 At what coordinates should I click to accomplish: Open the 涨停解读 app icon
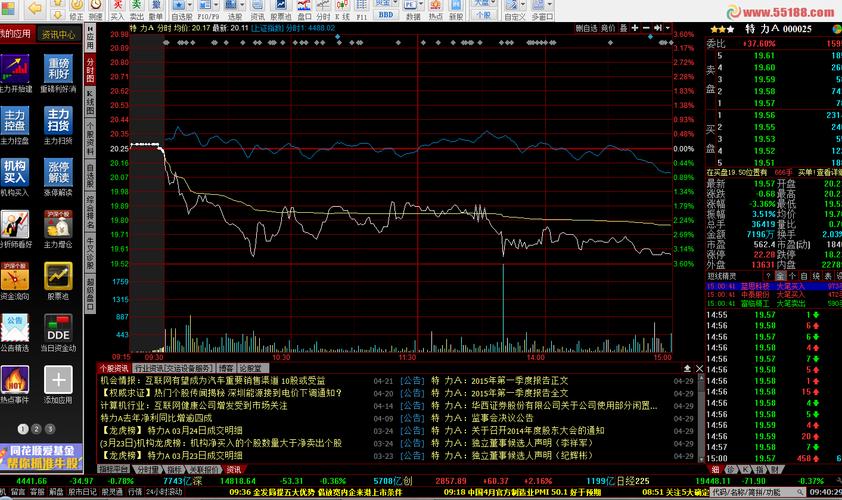pyautogui.click(x=58, y=173)
